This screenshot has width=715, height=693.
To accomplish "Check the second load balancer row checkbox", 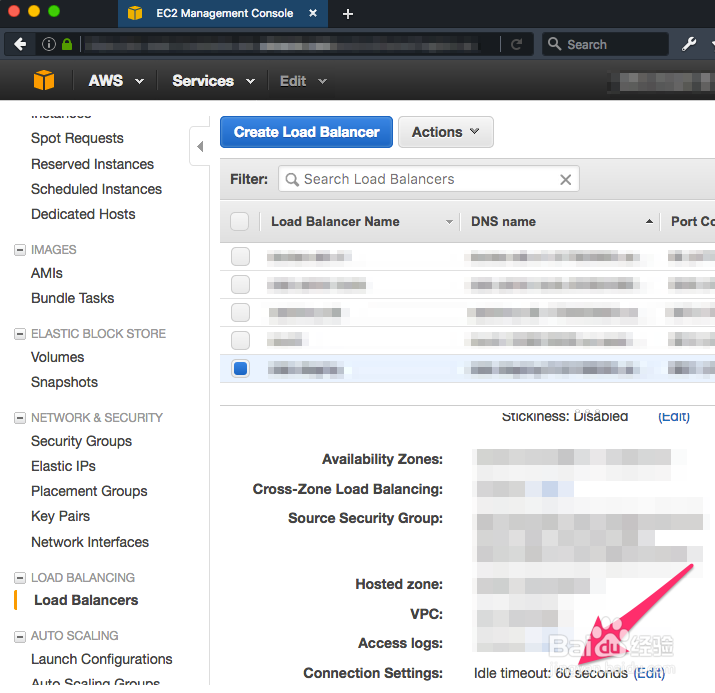I will click(x=240, y=284).
